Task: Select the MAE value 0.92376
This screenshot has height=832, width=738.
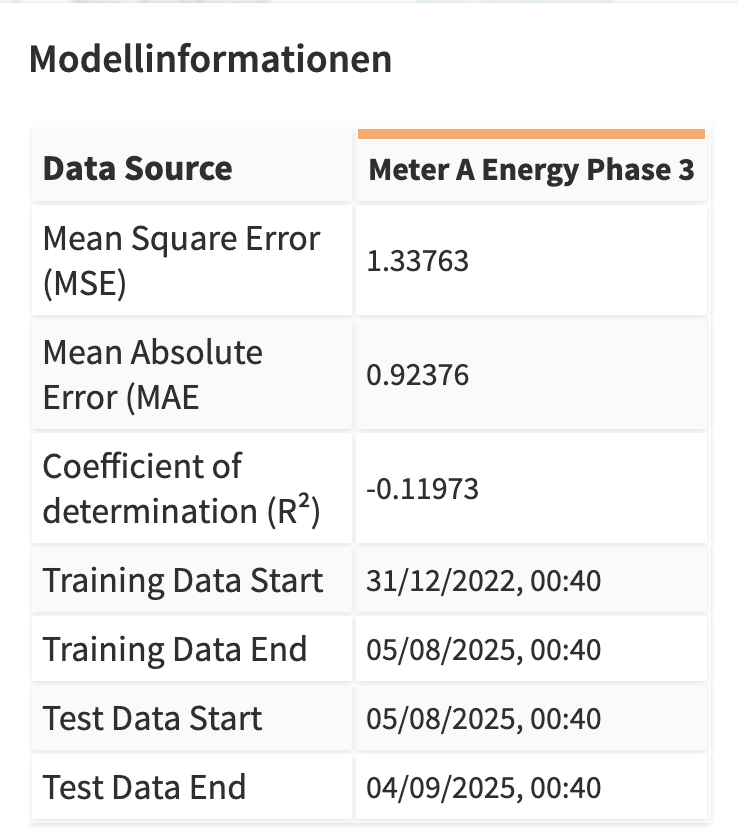Action: click(418, 375)
